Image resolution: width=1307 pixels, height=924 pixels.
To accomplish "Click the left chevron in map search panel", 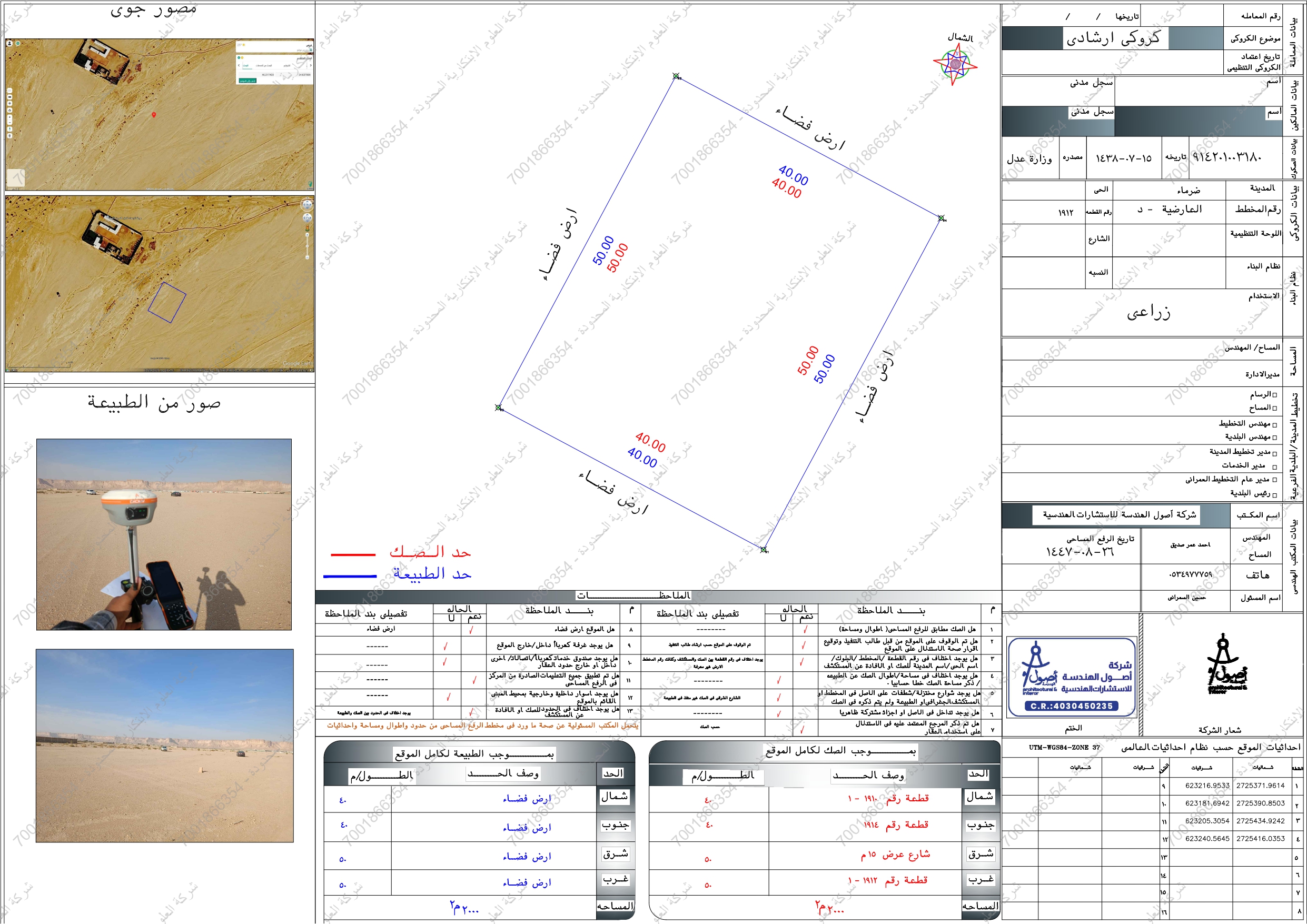I will point(239,65).
